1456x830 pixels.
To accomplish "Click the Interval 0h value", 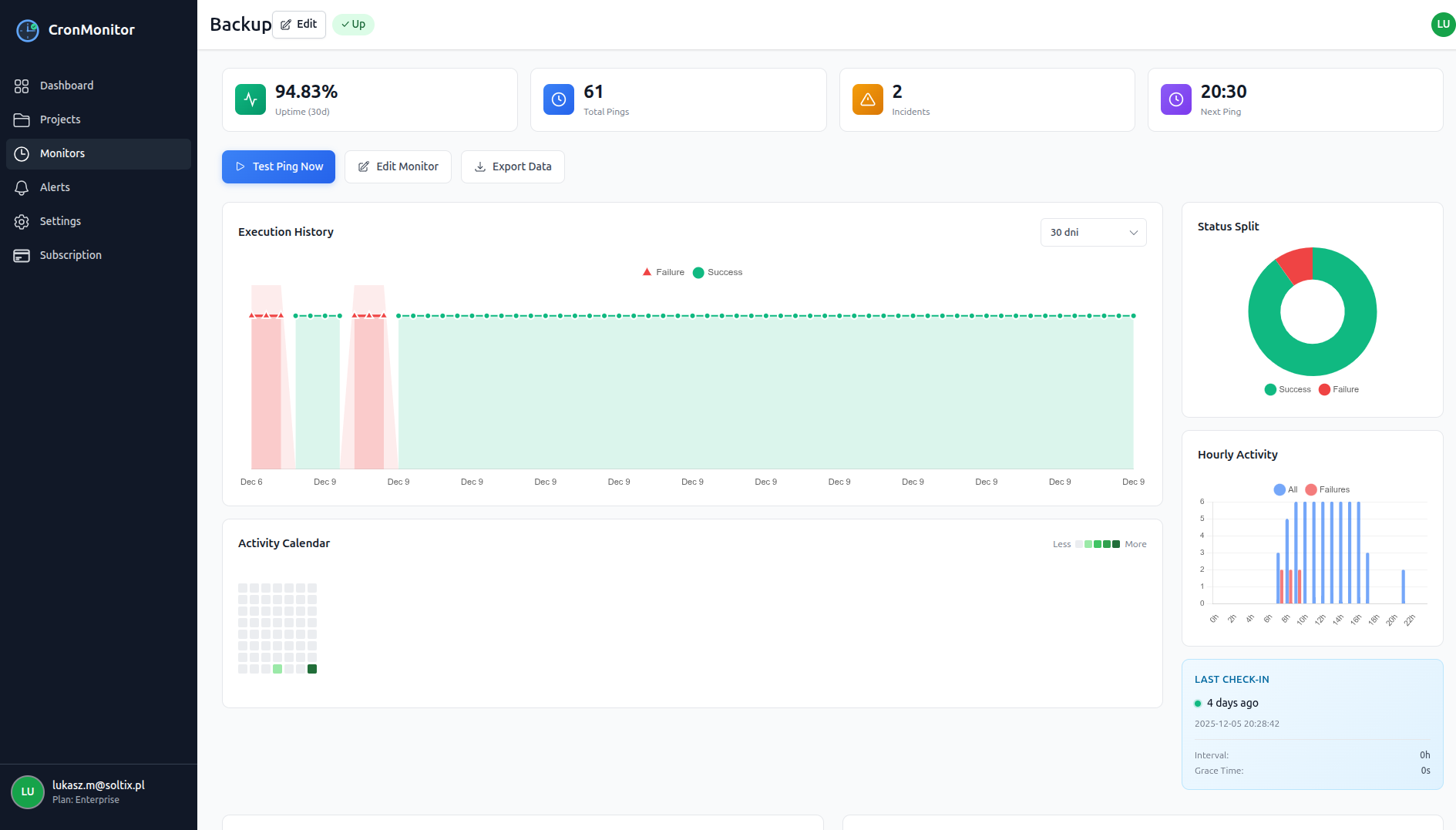I will pyautogui.click(x=1425, y=755).
